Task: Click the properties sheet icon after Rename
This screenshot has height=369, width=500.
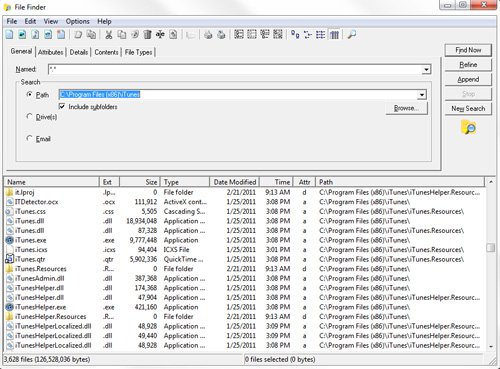Action: (173, 34)
